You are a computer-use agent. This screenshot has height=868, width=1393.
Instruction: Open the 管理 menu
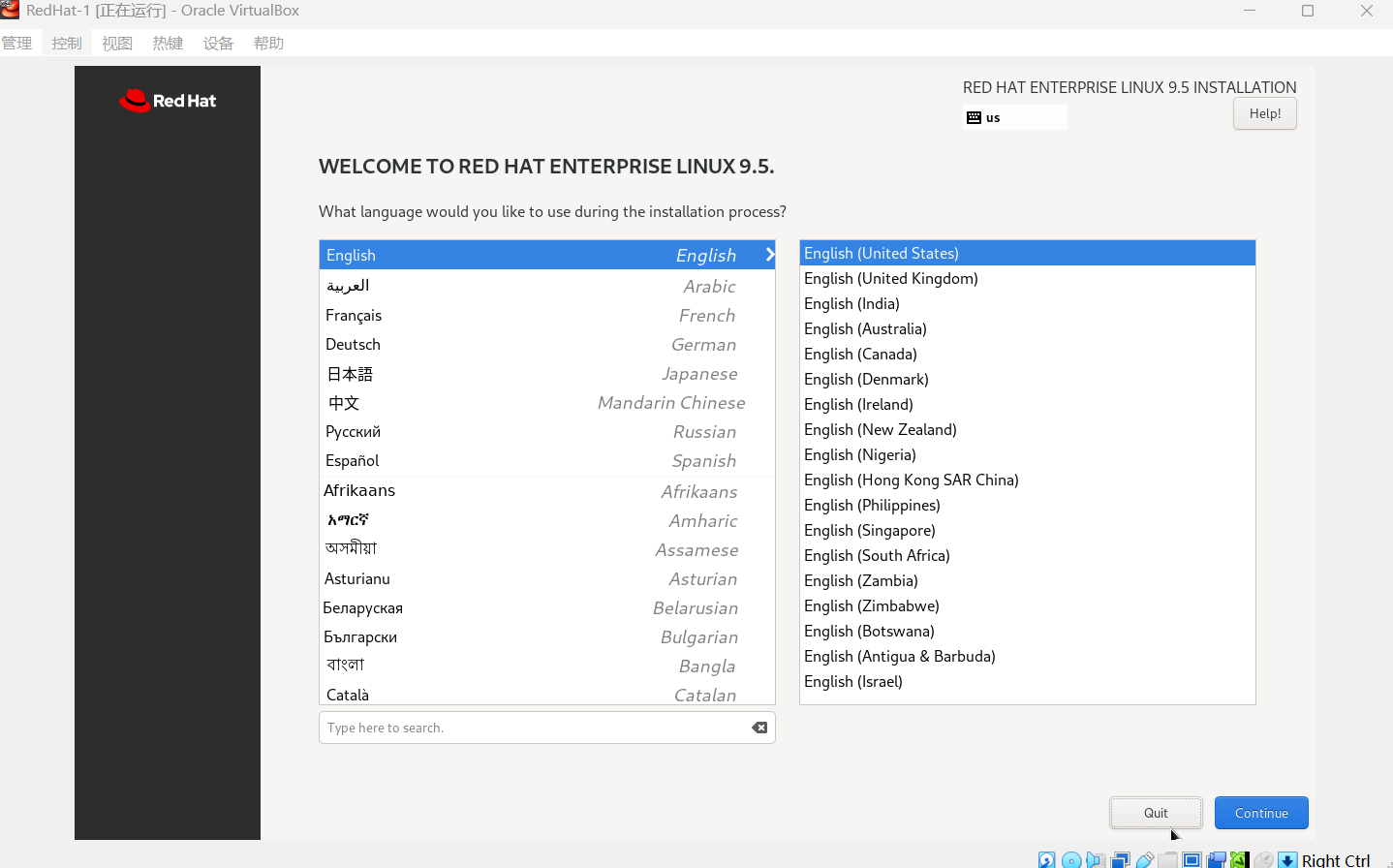click(16, 43)
